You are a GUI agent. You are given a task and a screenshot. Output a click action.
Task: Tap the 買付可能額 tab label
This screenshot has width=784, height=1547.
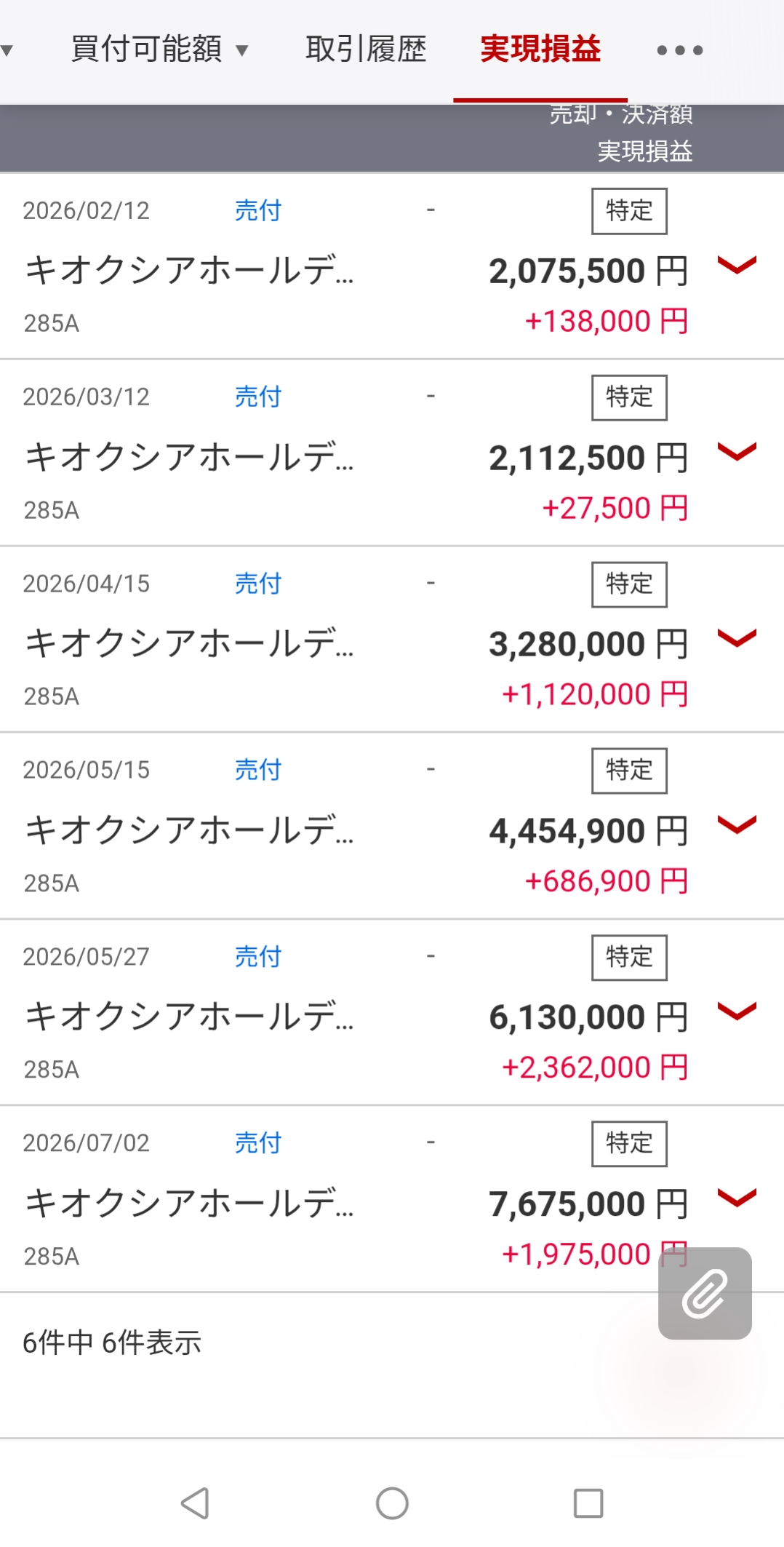[x=146, y=49]
